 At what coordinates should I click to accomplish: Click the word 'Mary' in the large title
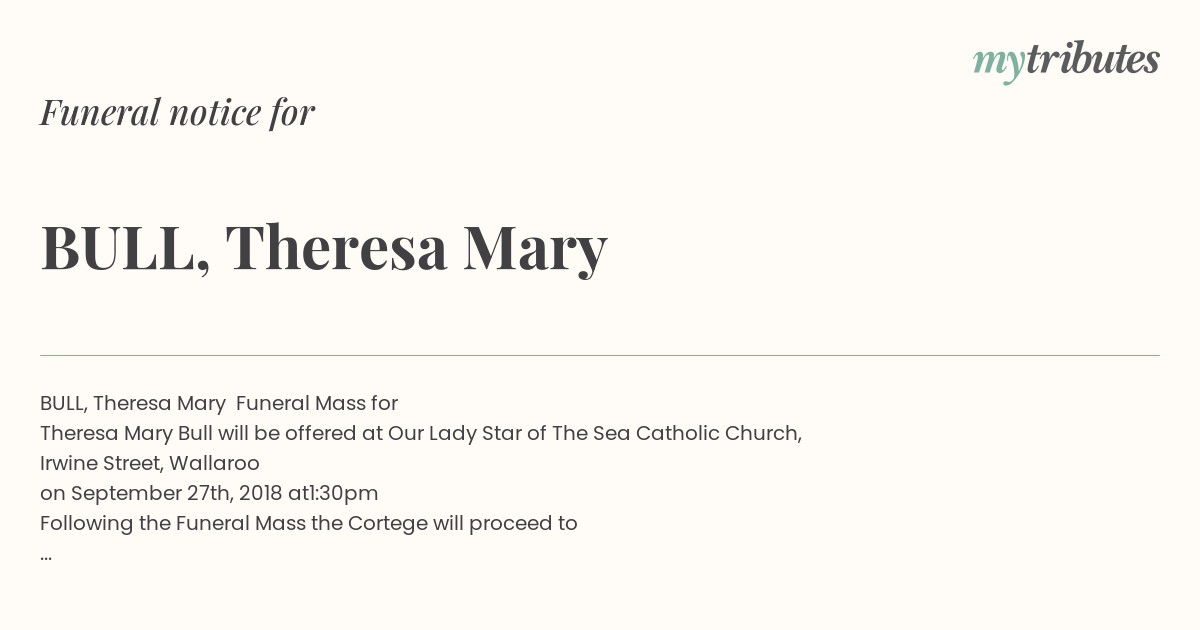[535, 251]
